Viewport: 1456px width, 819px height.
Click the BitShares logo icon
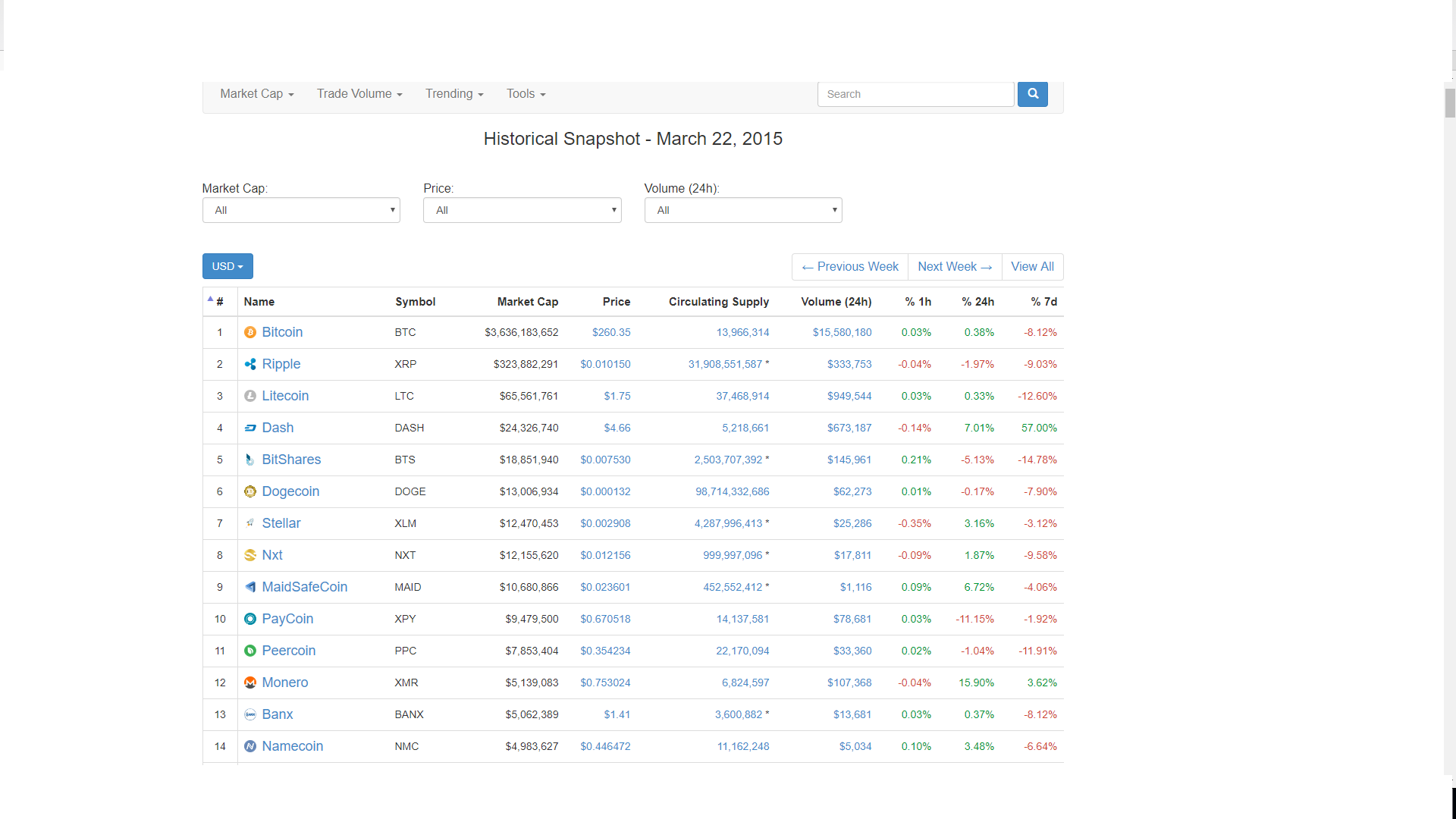pos(250,460)
